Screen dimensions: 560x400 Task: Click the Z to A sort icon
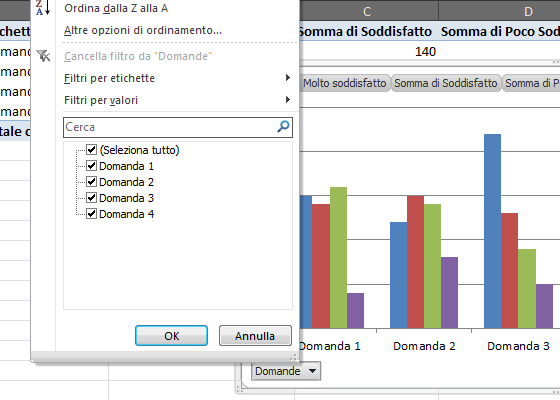(43, 8)
